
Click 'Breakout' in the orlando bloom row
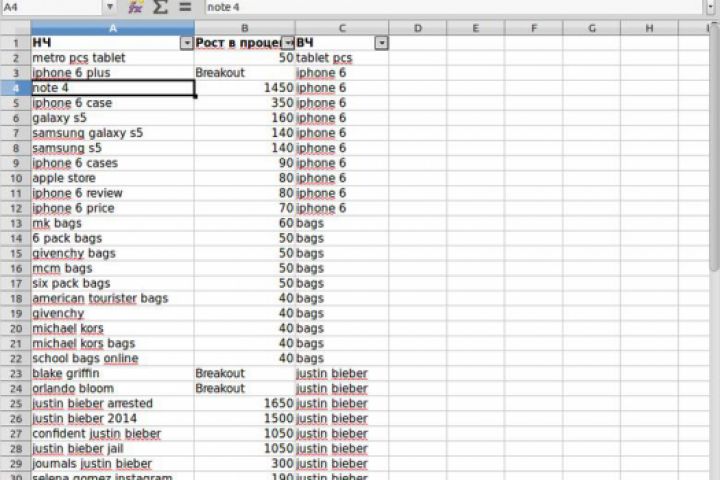[x=245, y=389]
